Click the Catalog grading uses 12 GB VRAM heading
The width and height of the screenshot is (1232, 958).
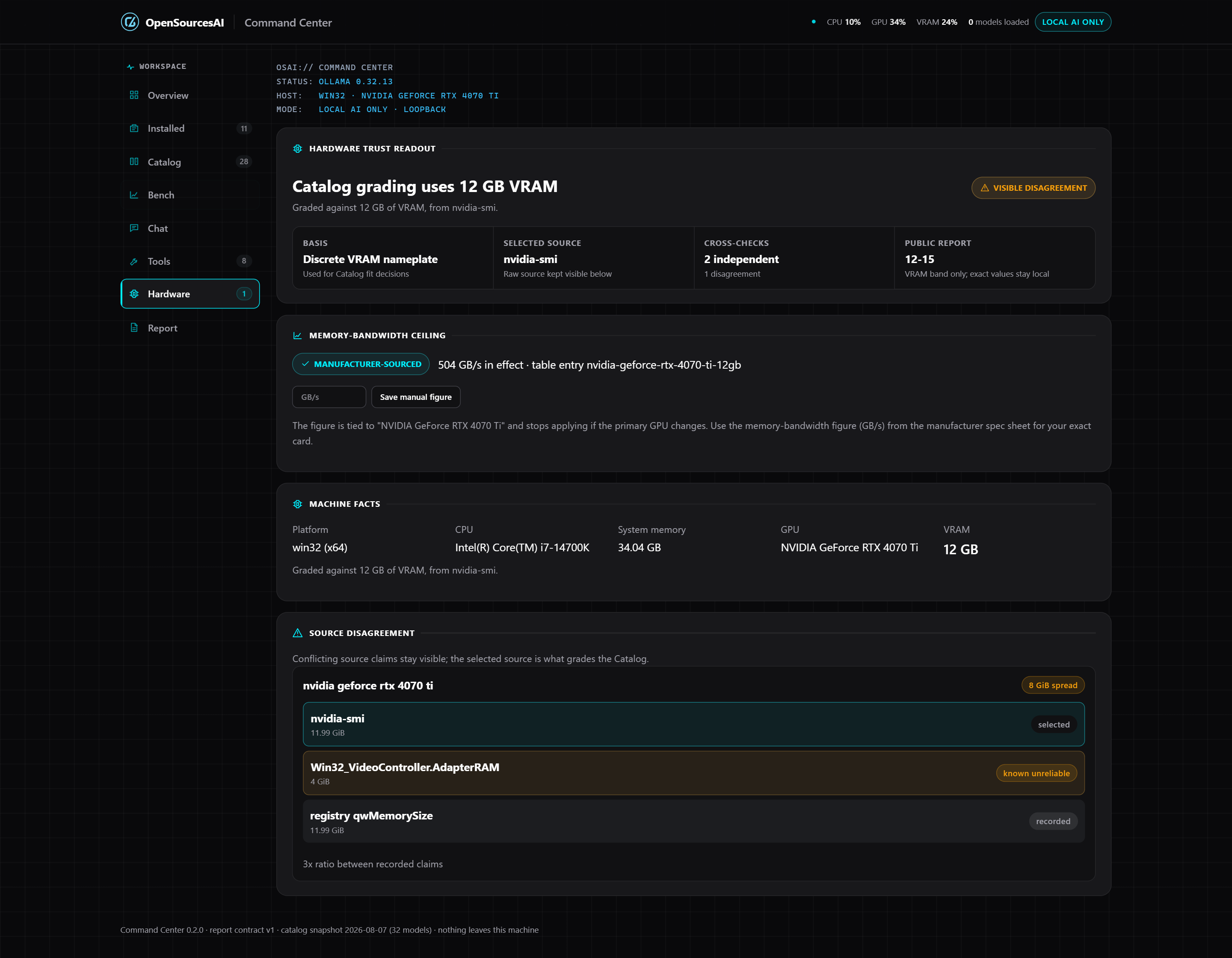(x=425, y=186)
